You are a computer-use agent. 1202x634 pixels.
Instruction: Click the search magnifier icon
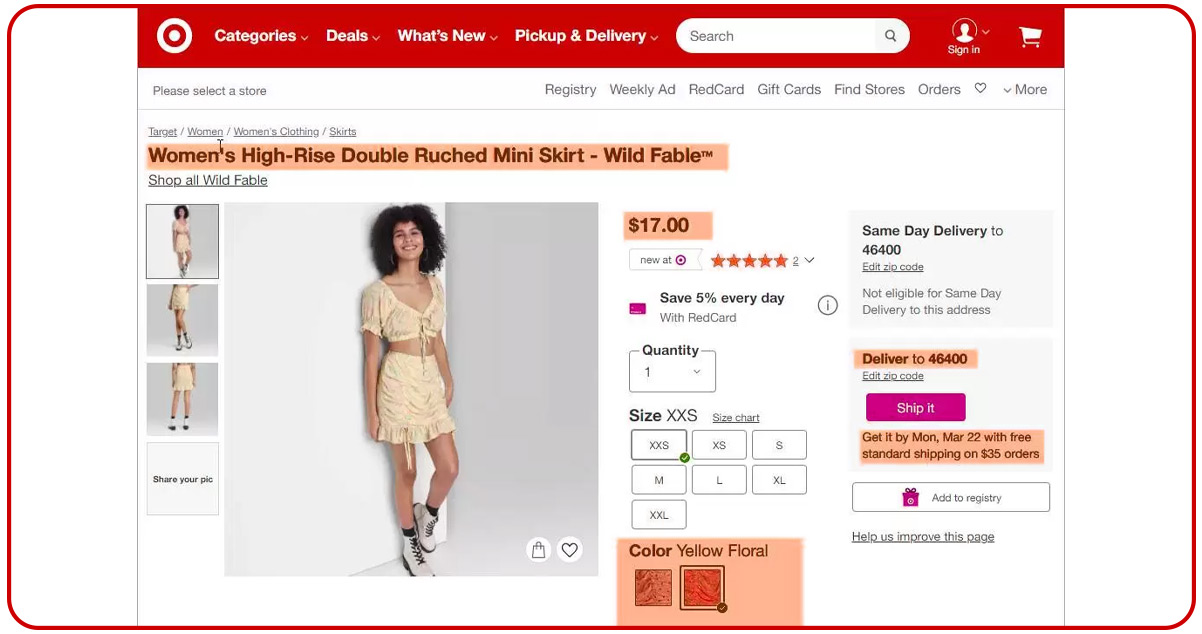890,36
